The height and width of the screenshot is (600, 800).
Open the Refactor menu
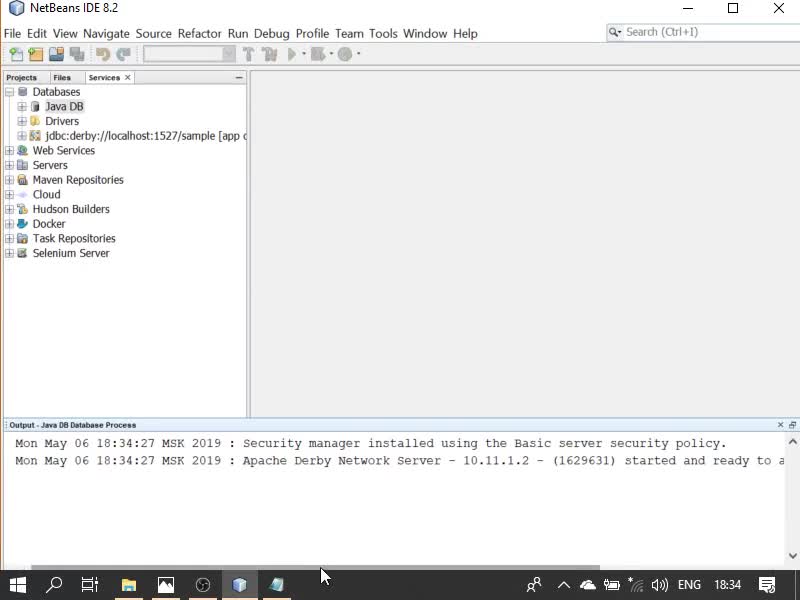point(199,34)
